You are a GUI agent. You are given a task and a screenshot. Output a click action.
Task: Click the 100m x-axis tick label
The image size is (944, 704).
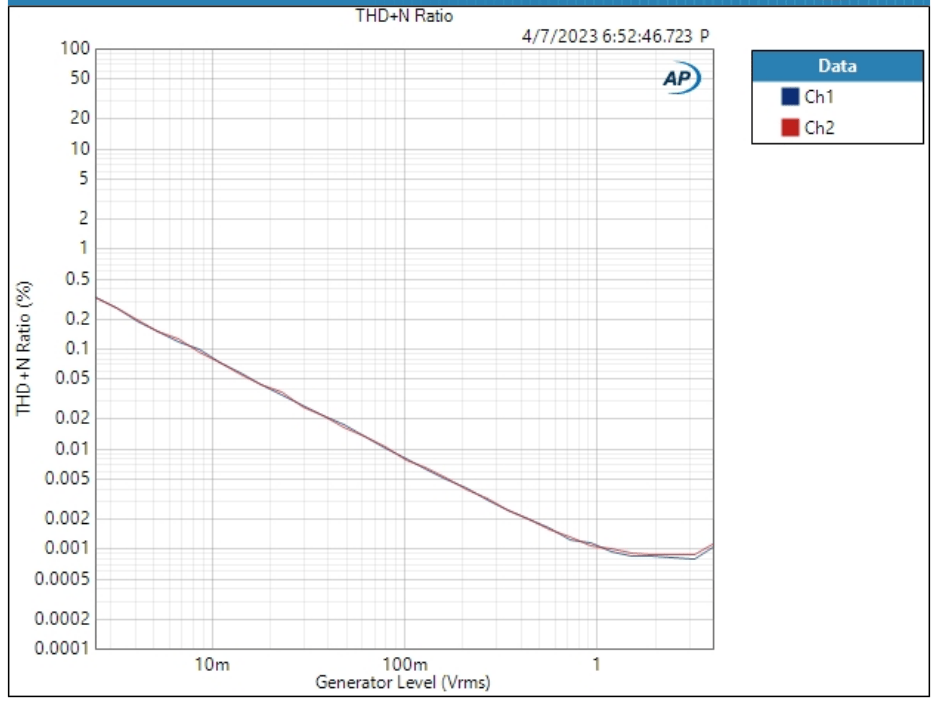pyautogui.click(x=405, y=664)
